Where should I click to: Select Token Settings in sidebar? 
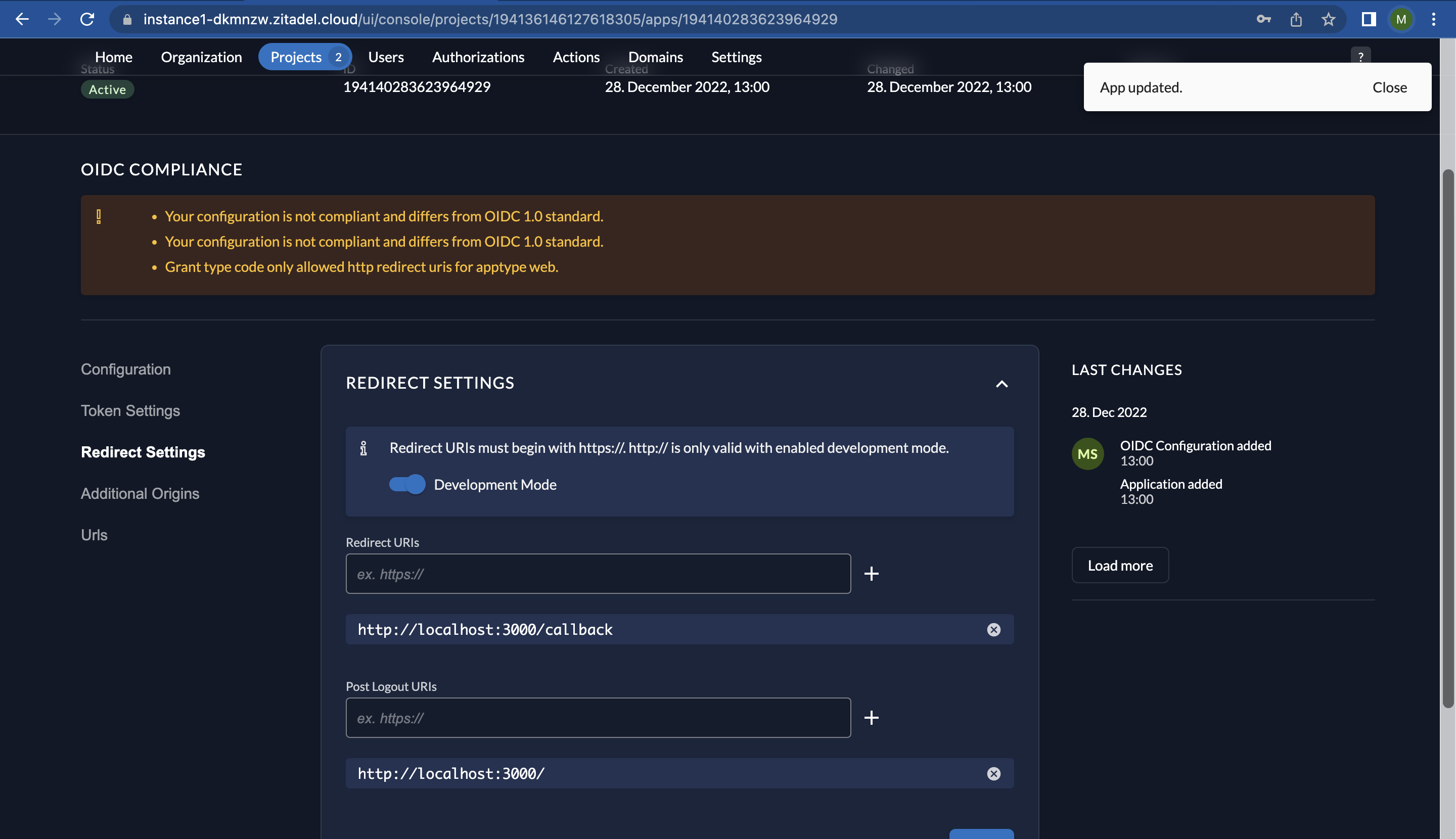130,410
